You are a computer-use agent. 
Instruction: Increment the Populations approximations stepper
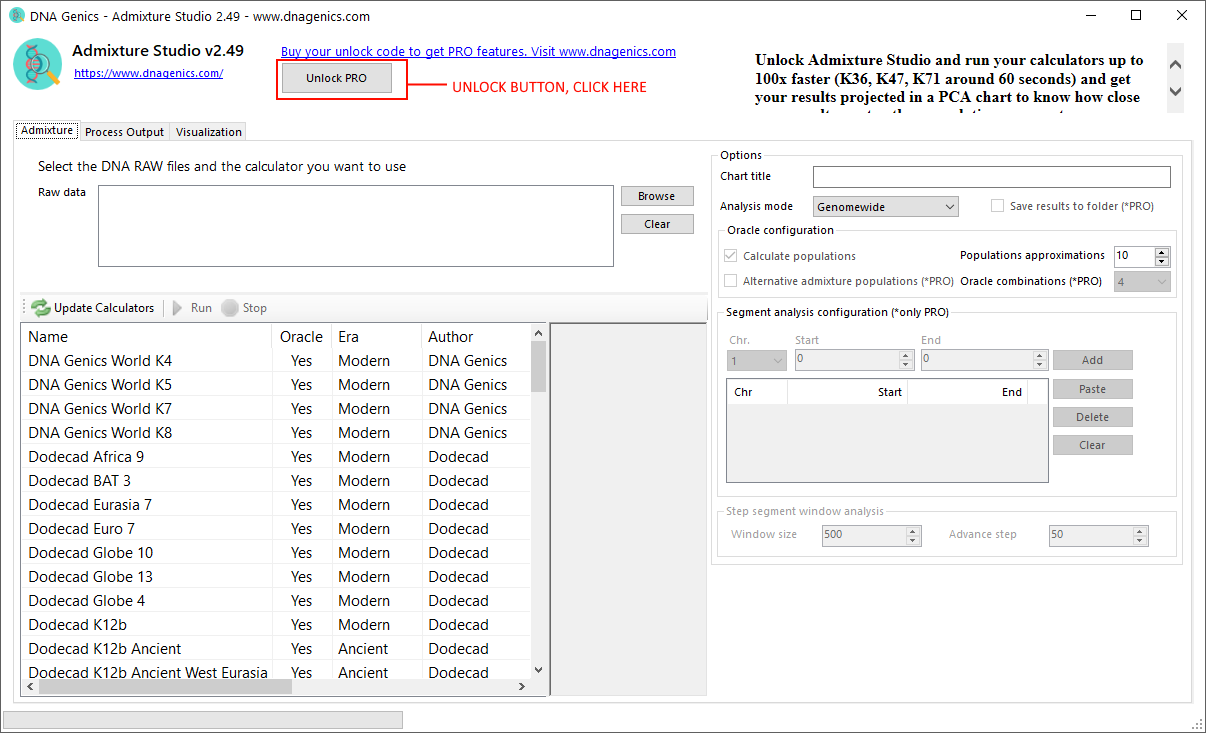tap(1160, 251)
